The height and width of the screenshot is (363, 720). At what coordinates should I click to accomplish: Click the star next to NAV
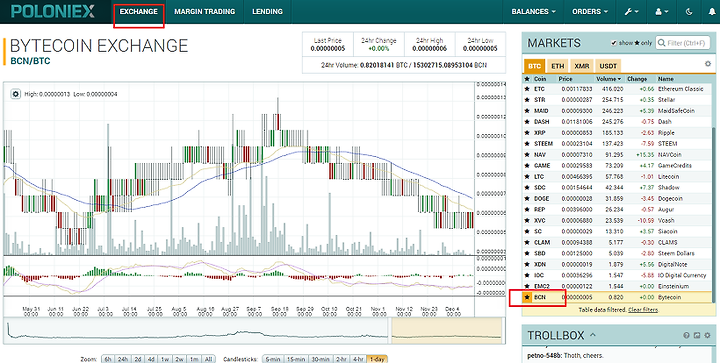point(527,155)
